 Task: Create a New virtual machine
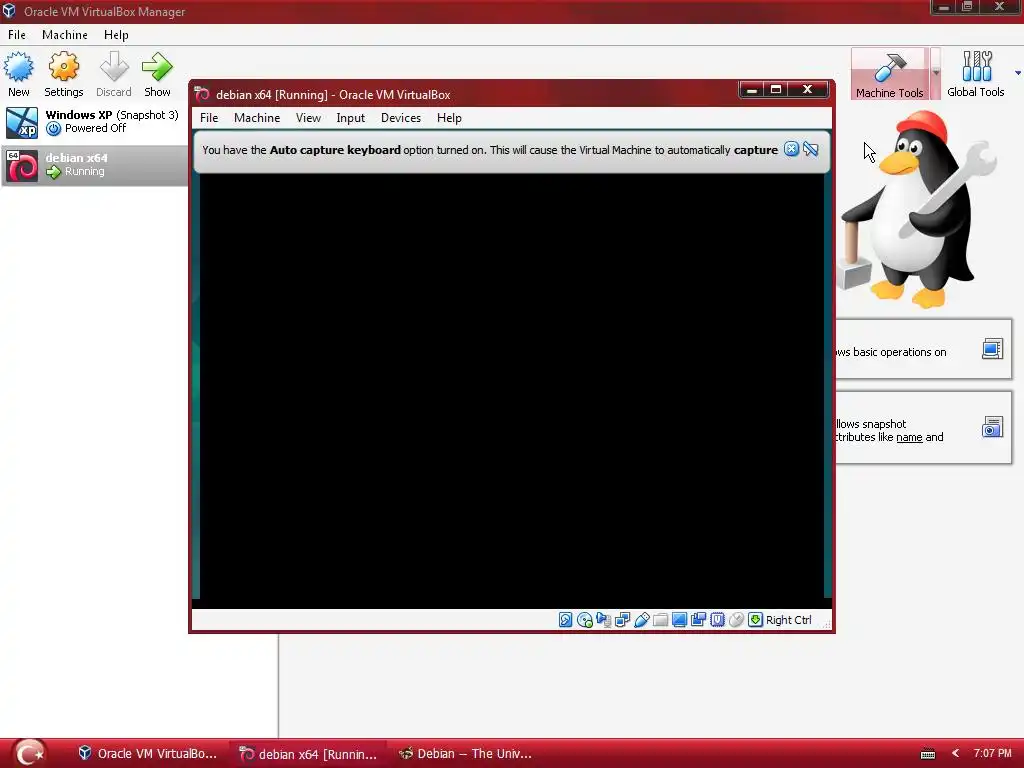pyautogui.click(x=18, y=74)
